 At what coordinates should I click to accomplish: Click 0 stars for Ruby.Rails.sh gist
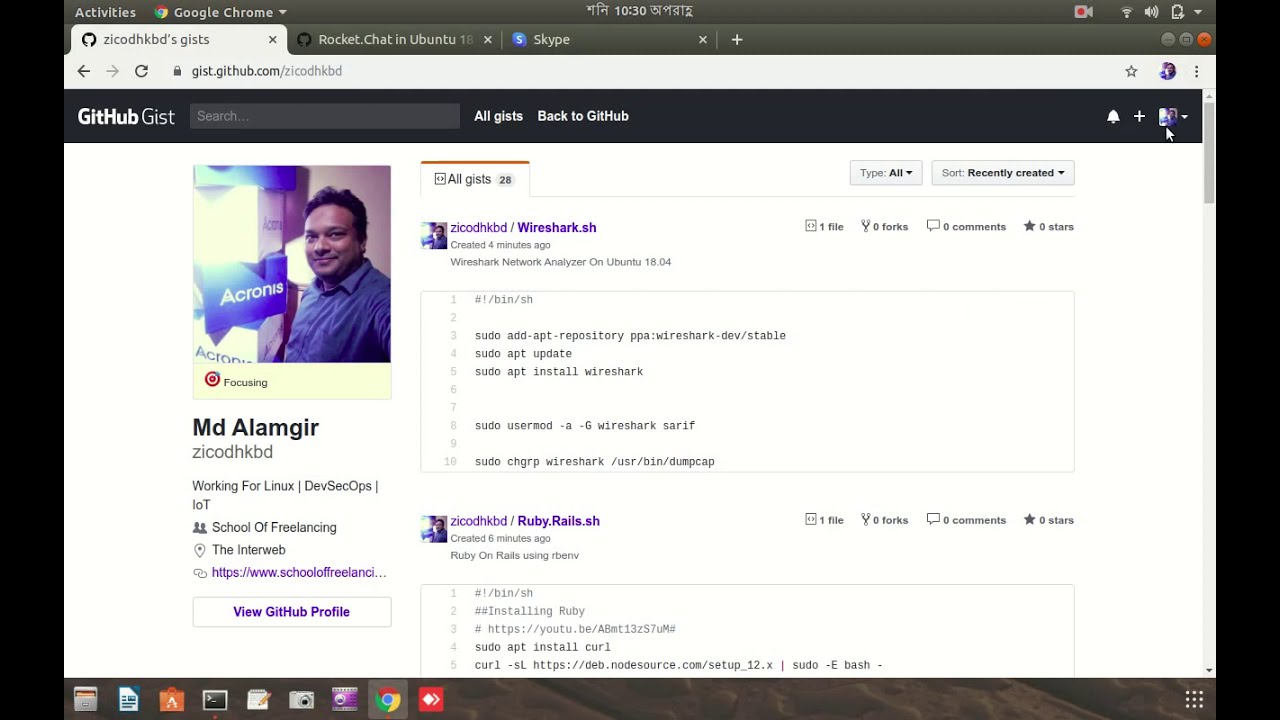coord(1048,520)
